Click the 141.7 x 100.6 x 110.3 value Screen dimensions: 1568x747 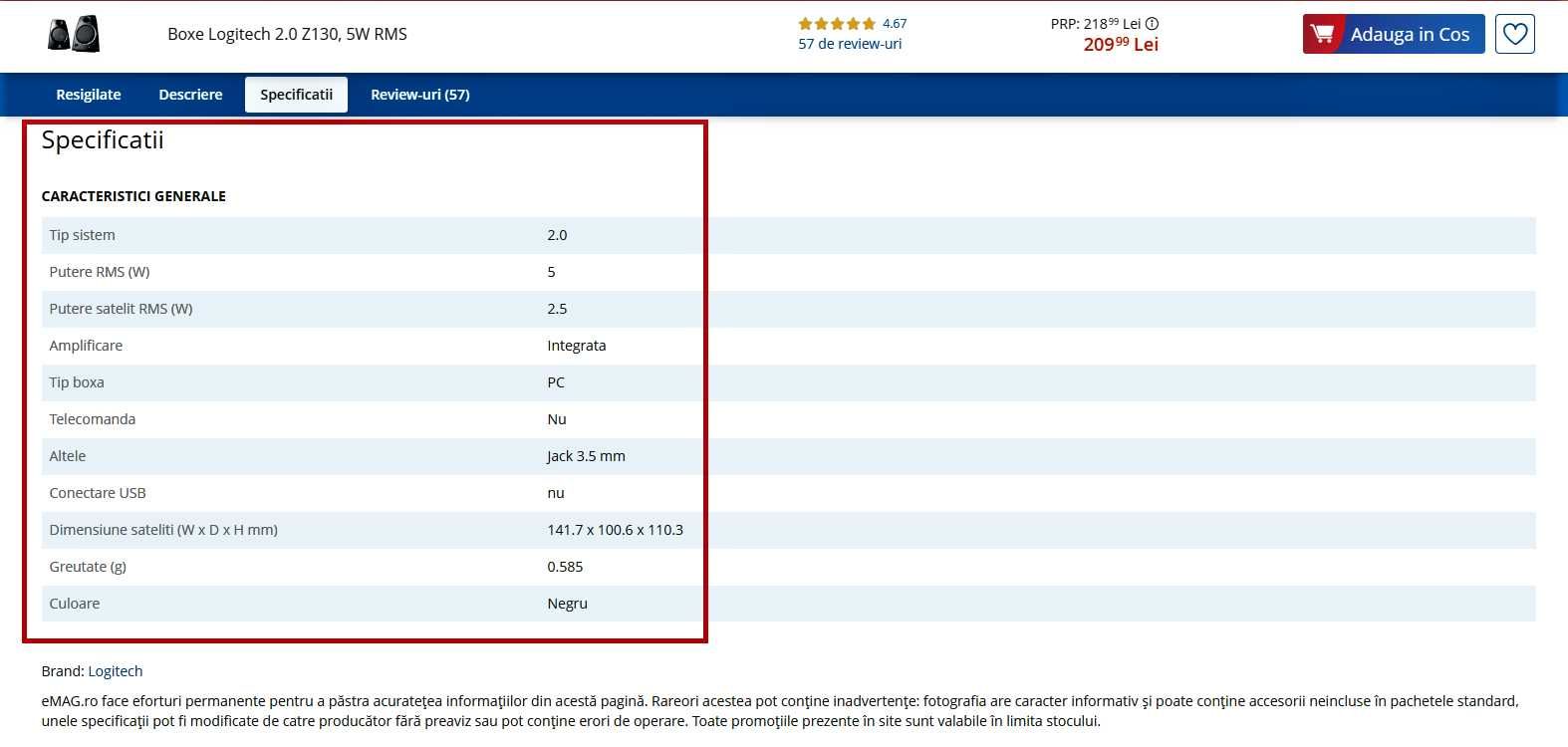615,530
